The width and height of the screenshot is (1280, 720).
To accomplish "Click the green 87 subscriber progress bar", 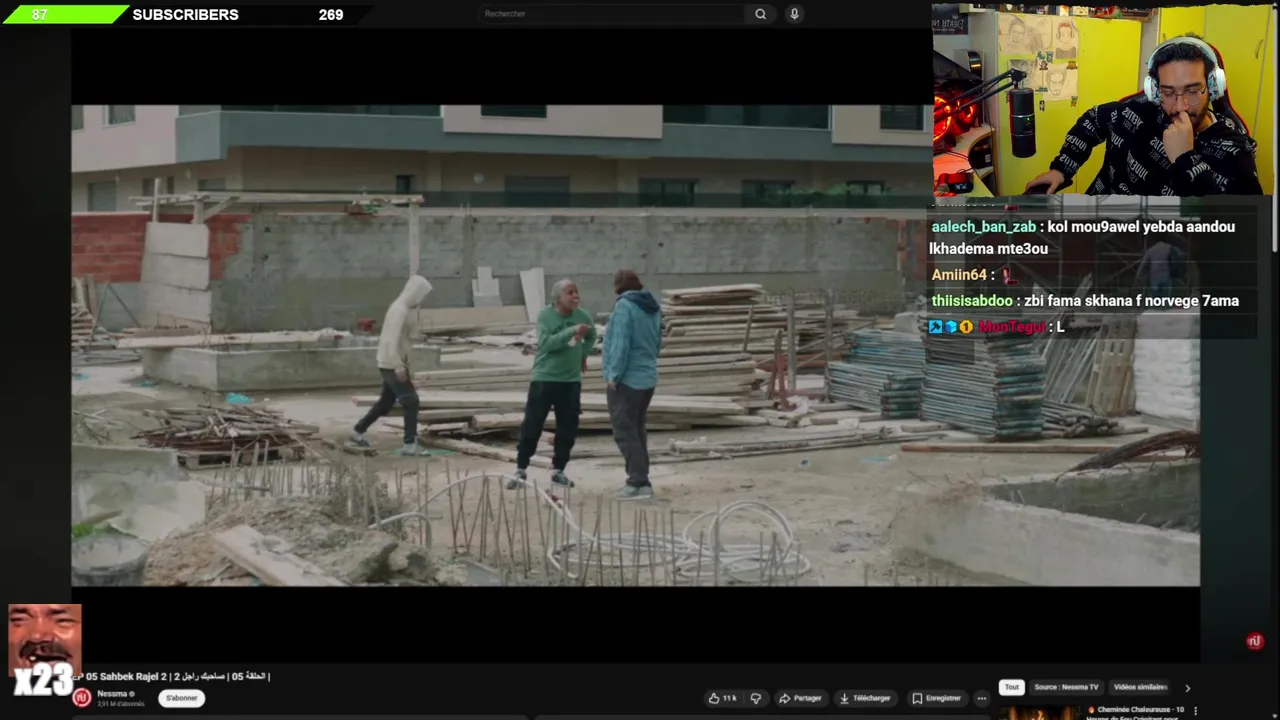I will [x=64, y=14].
